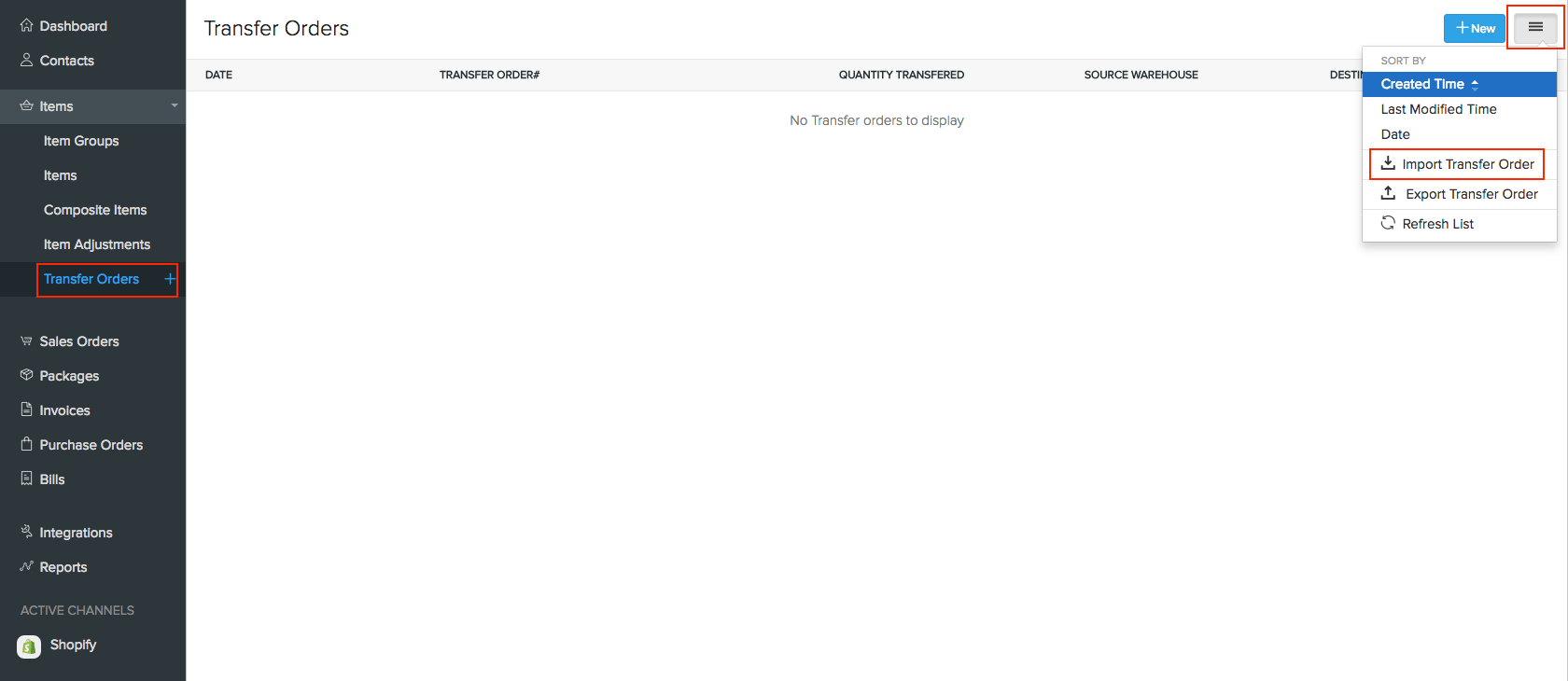Viewport: 1568px width, 681px height.
Task: Click the Sales Orders cart icon
Action: [x=26, y=340]
